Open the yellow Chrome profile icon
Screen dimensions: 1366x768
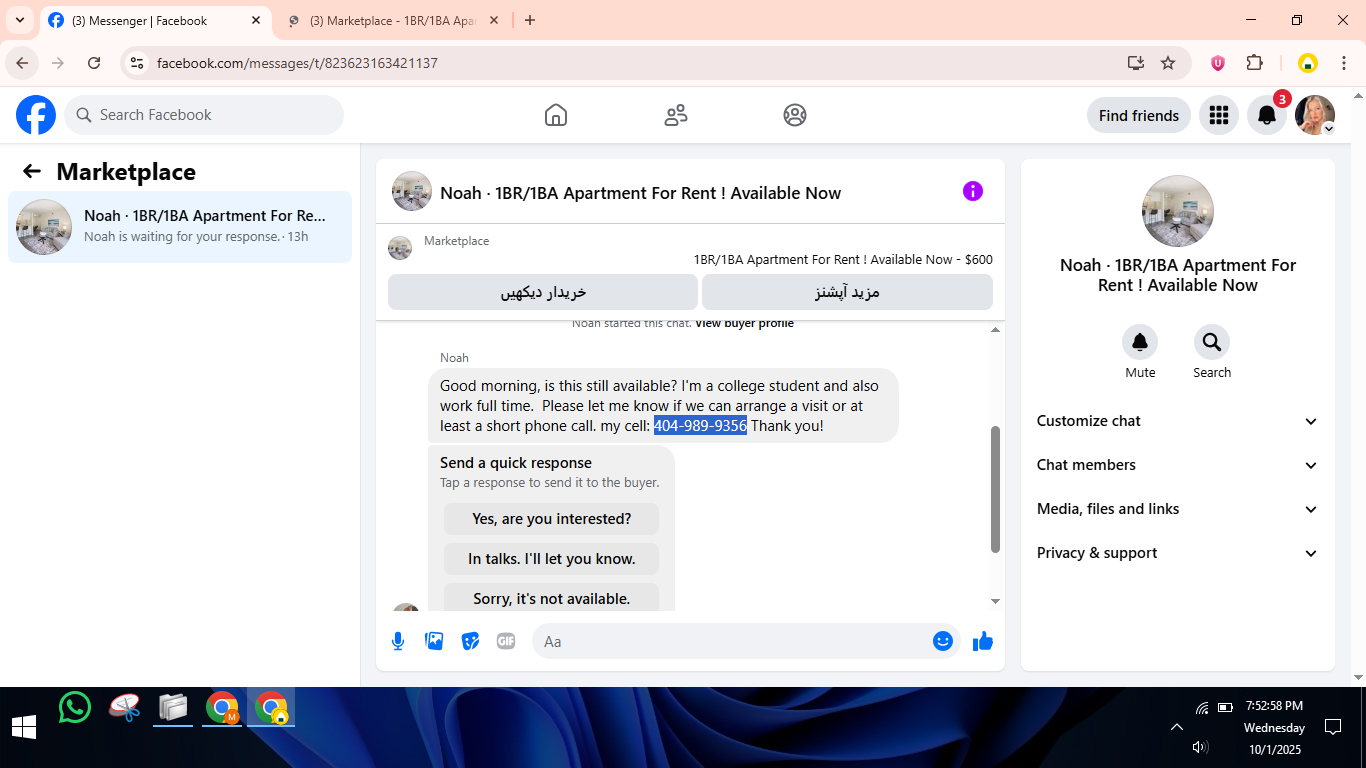tap(1308, 63)
